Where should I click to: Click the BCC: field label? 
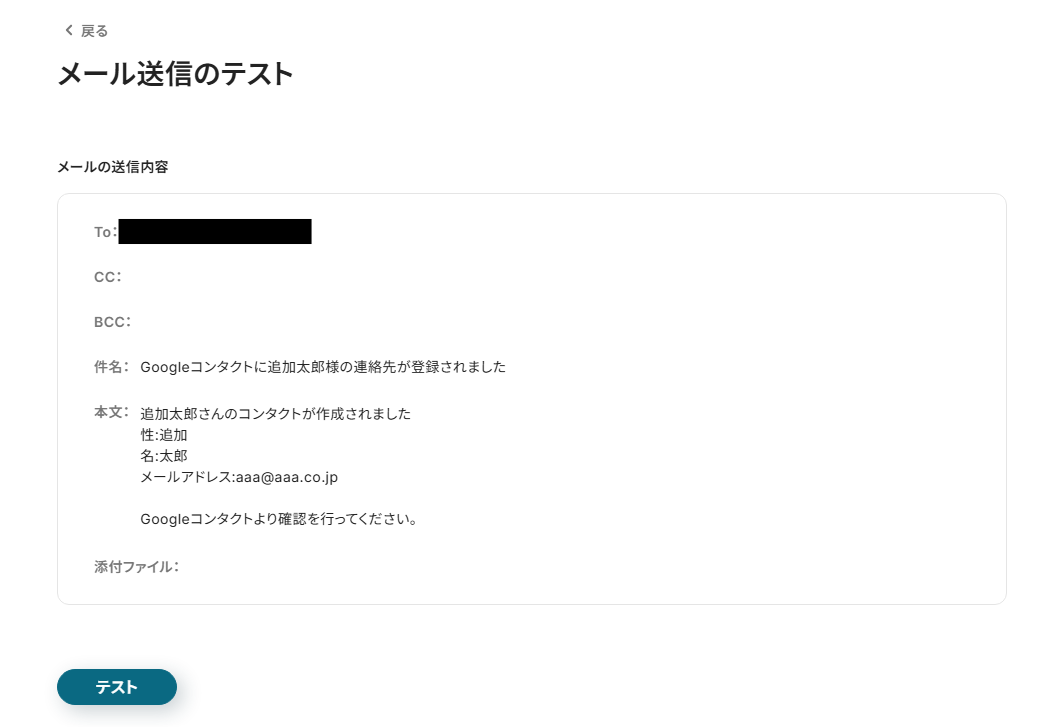[x=113, y=321]
